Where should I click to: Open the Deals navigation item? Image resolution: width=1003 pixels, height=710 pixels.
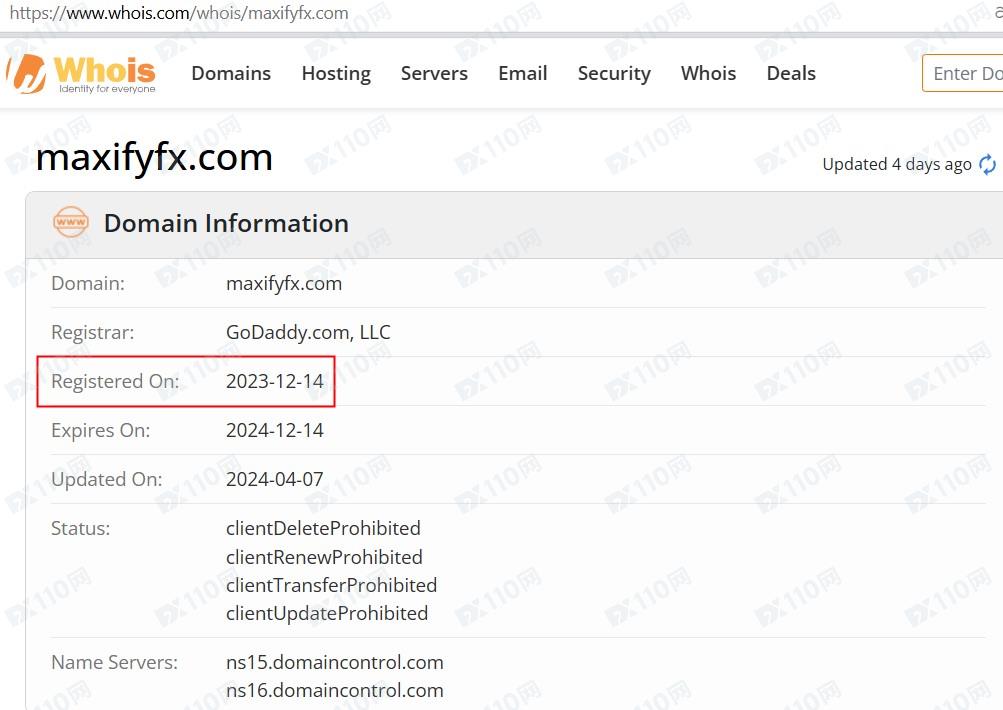click(791, 74)
